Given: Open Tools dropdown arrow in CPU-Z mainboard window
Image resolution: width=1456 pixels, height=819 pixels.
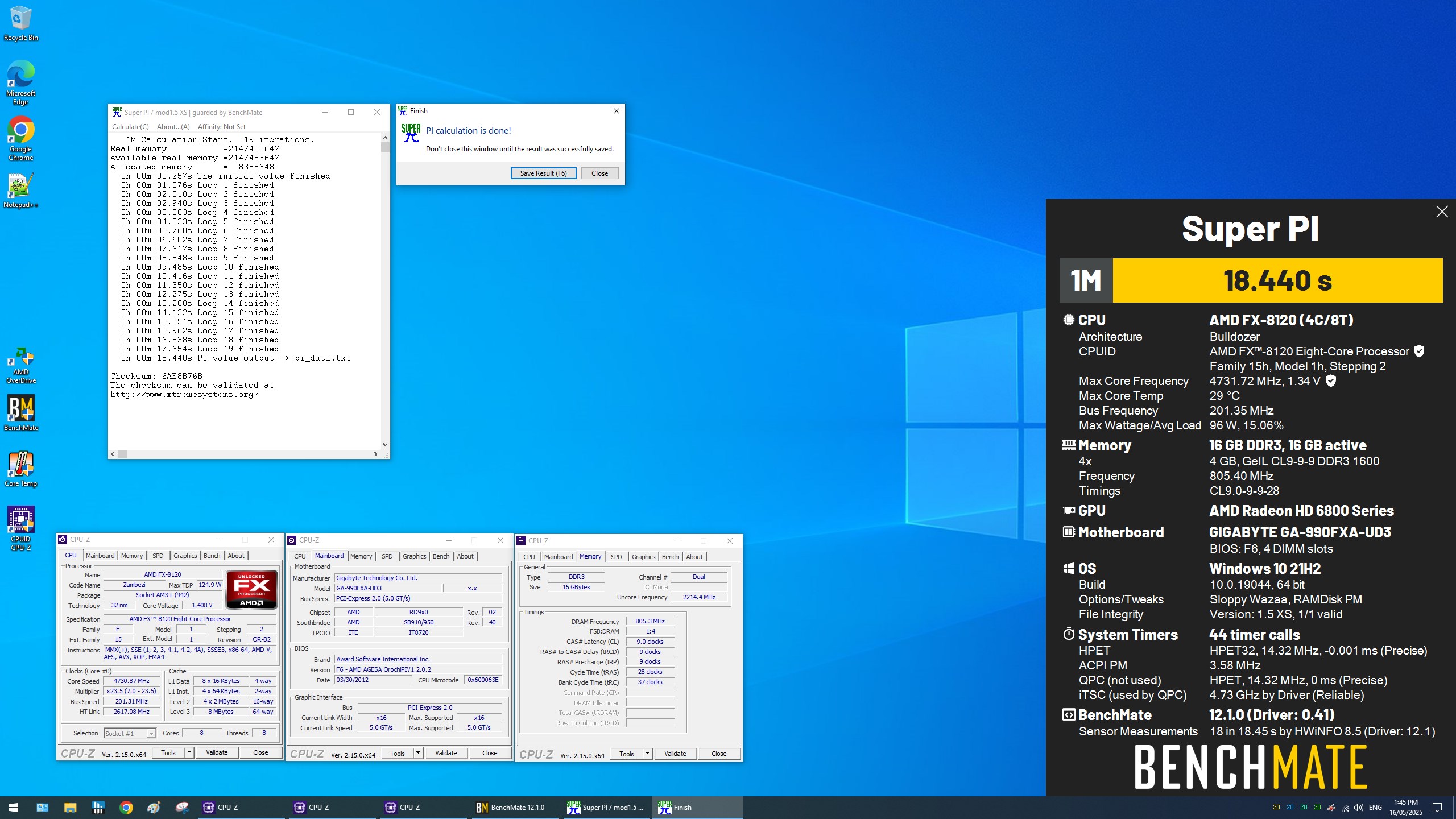Looking at the screenshot, I should [419, 753].
